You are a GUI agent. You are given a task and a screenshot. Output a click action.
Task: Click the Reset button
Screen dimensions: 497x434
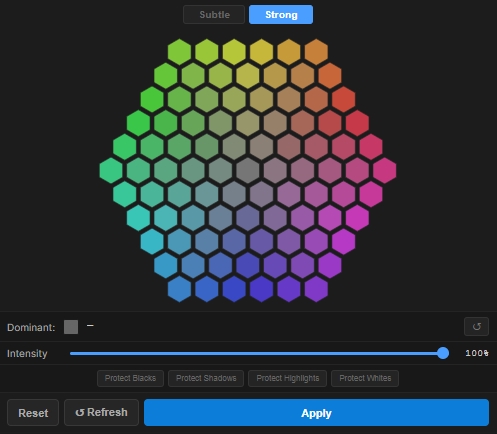pos(33,413)
